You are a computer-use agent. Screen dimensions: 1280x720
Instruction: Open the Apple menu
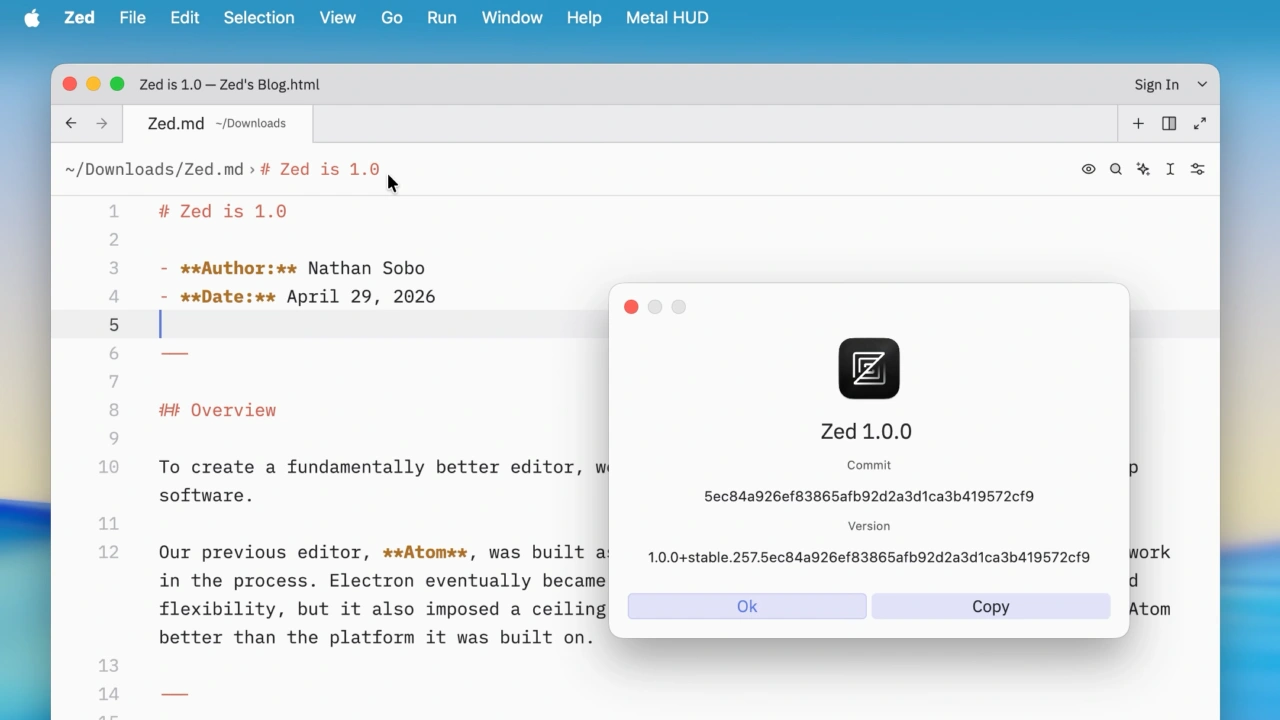(x=32, y=18)
